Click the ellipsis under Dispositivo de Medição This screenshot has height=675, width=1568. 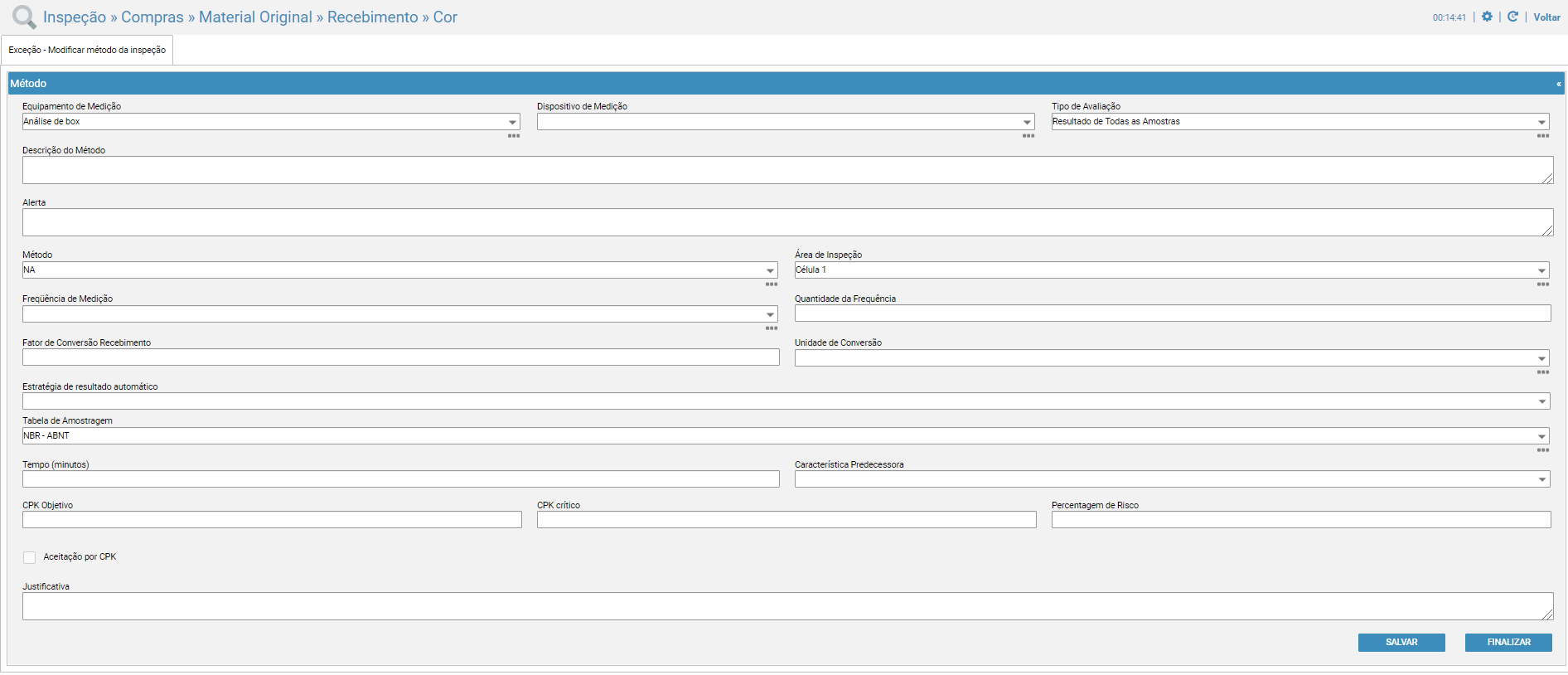click(x=1028, y=136)
